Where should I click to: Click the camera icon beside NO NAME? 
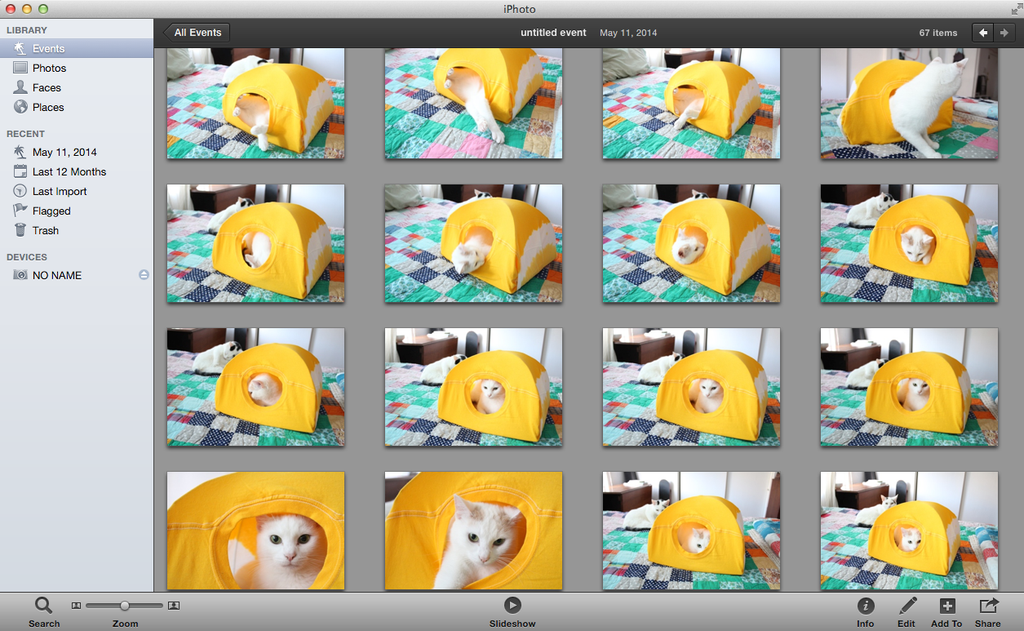pyautogui.click(x=20, y=275)
